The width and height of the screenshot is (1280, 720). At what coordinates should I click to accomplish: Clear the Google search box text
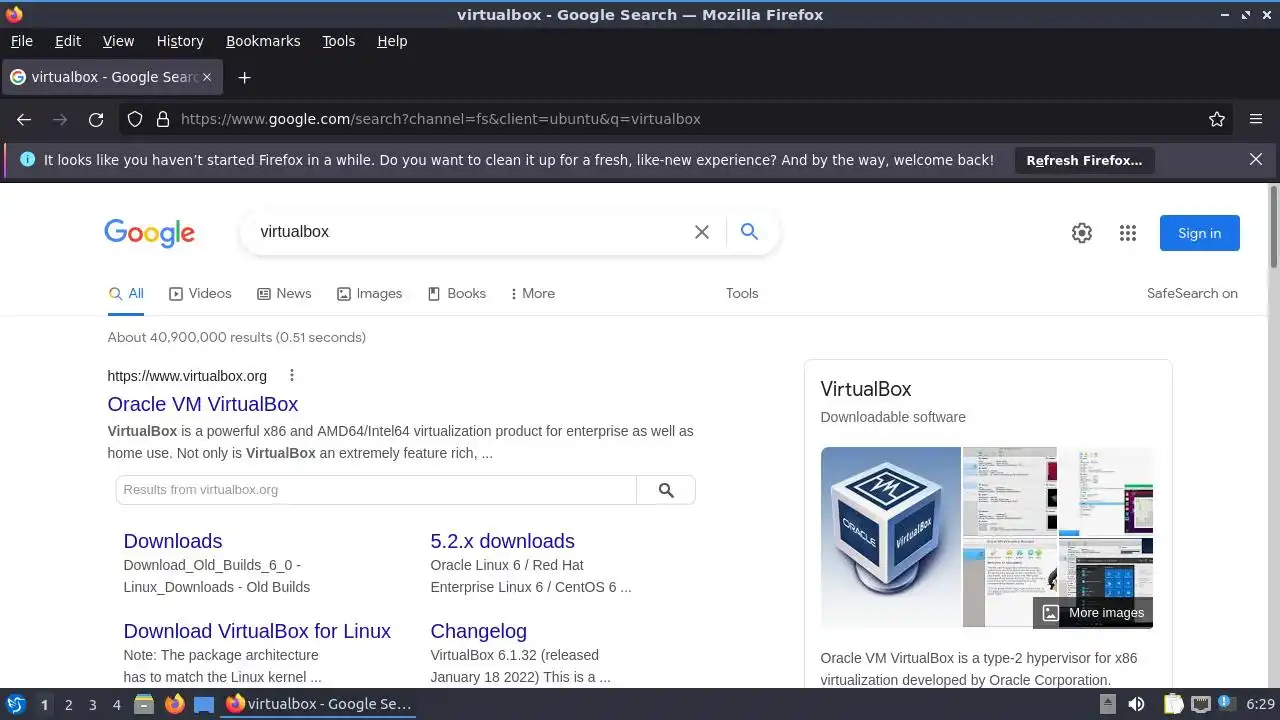pyautogui.click(x=702, y=232)
